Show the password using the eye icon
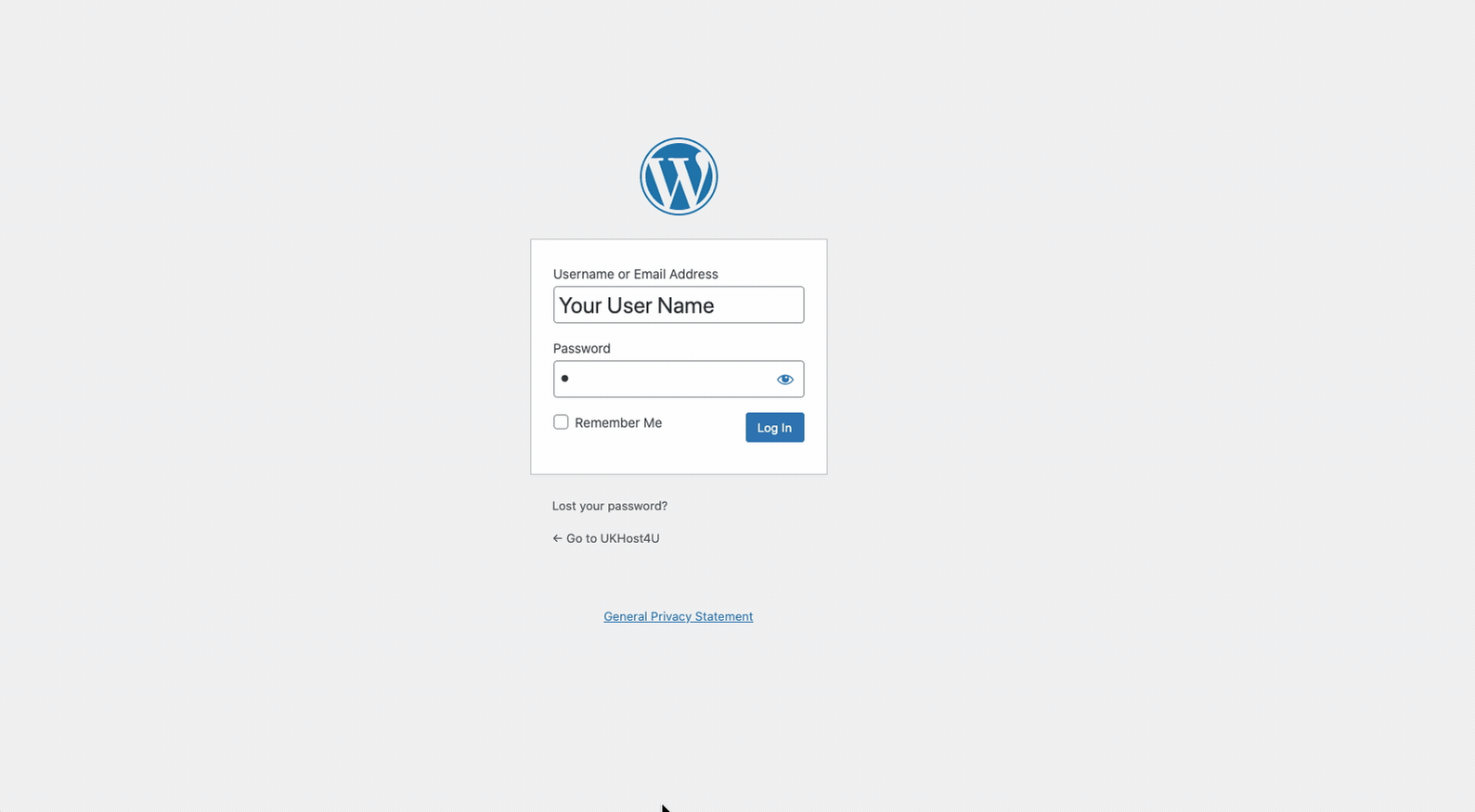Viewport: 1475px width, 812px height. pos(785,379)
